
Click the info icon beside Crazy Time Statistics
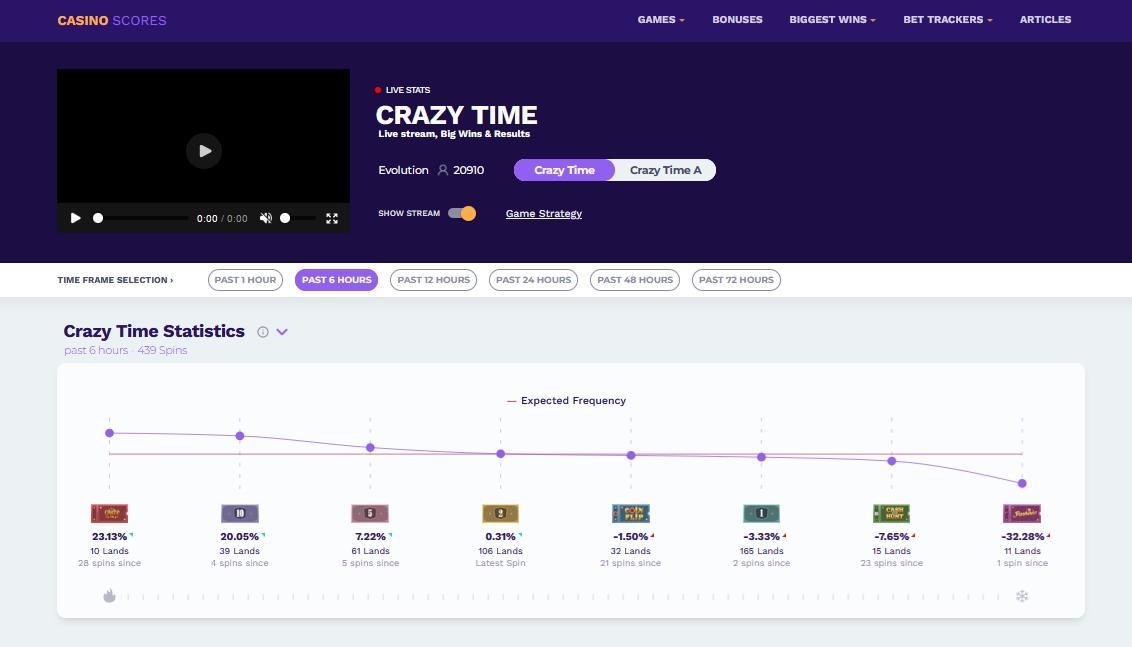[x=263, y=332]
